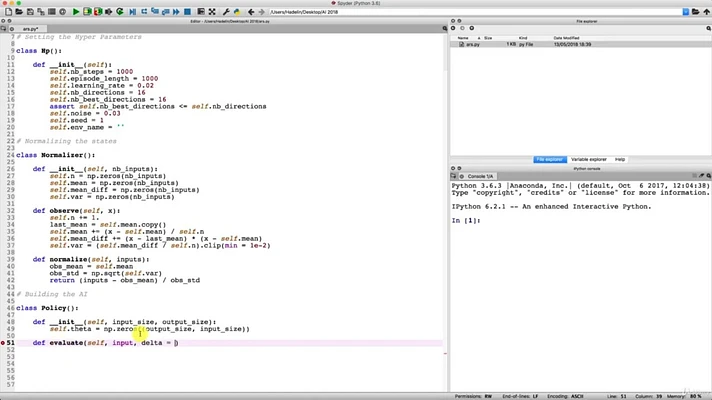Switch to Variable explorer tab

(x=588, y=159)
